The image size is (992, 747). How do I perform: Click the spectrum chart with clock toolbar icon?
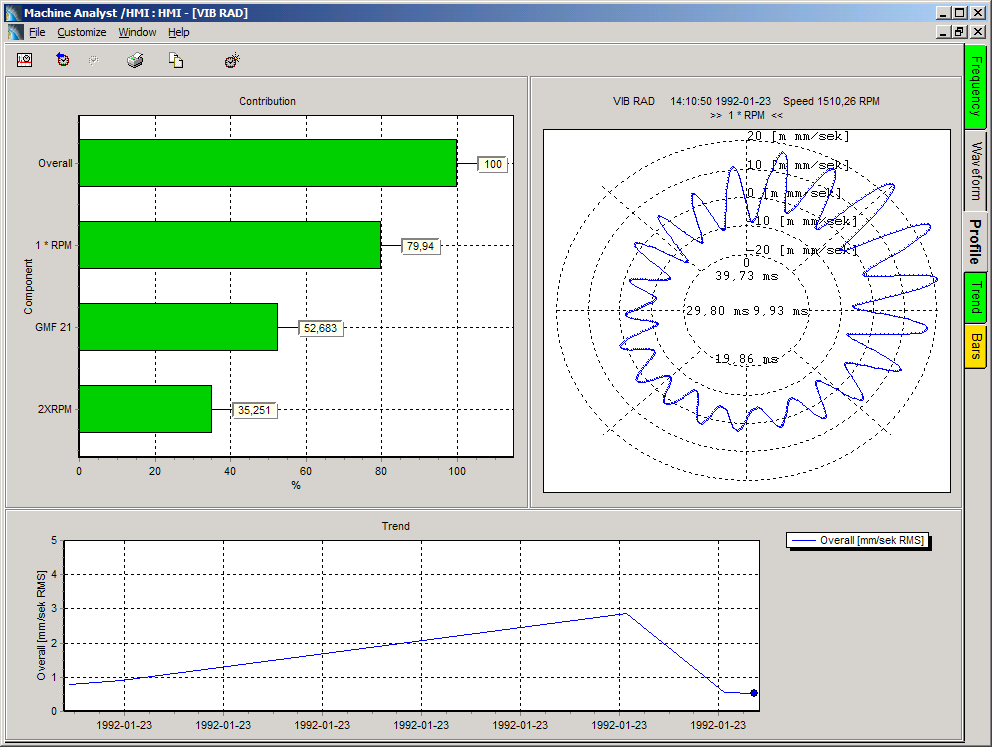(25, 60)
